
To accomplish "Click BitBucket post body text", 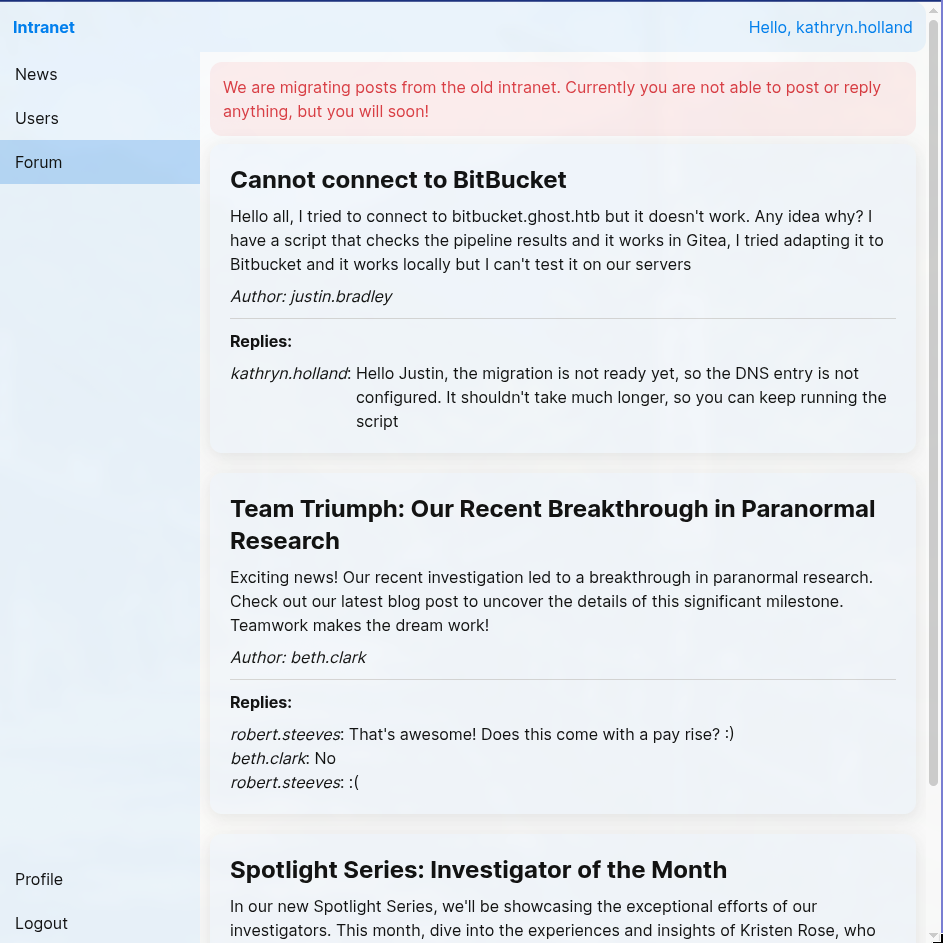I will 558,241.
